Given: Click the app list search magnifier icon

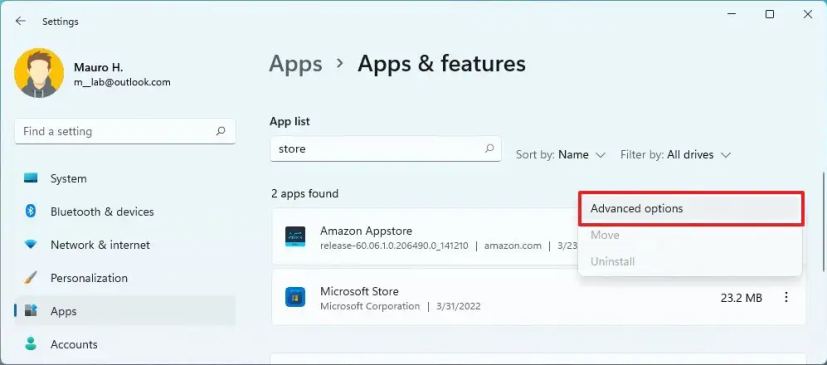Looking at the screenshot, I should coord(489,148).
